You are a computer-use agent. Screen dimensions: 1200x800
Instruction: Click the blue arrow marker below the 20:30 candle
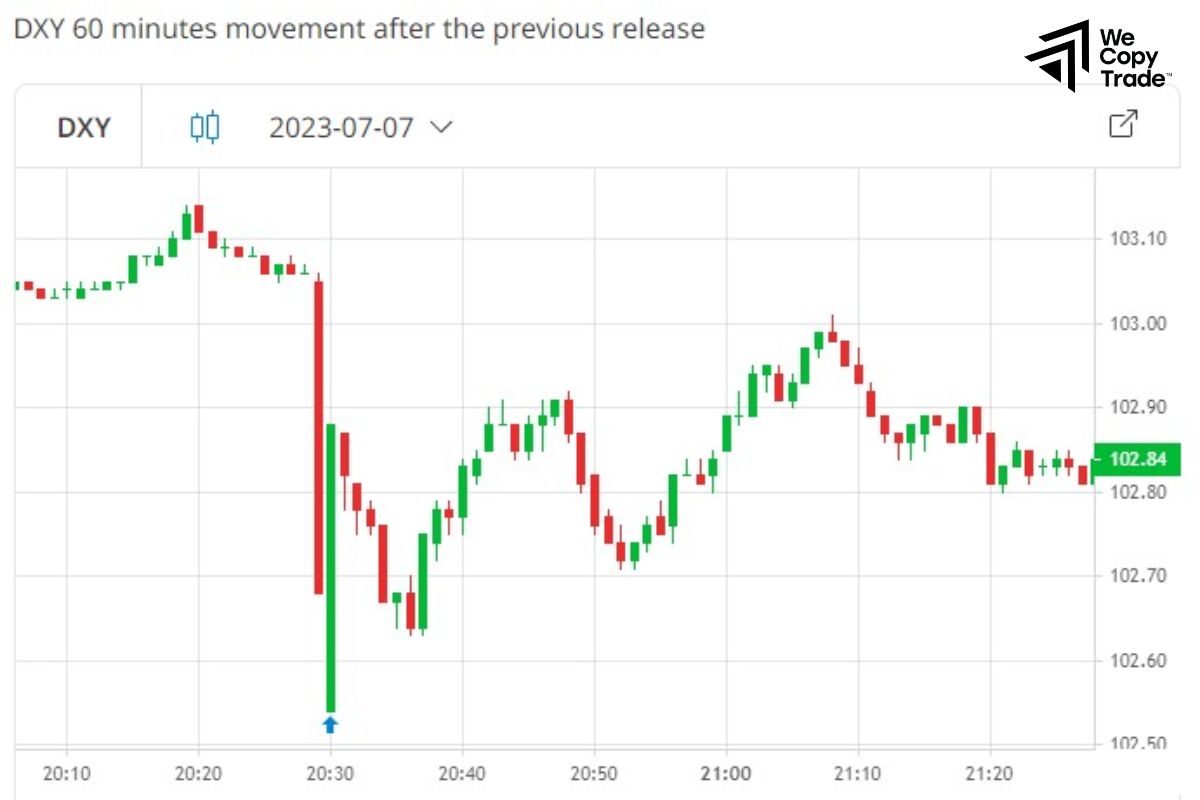[x=330, y=724]
